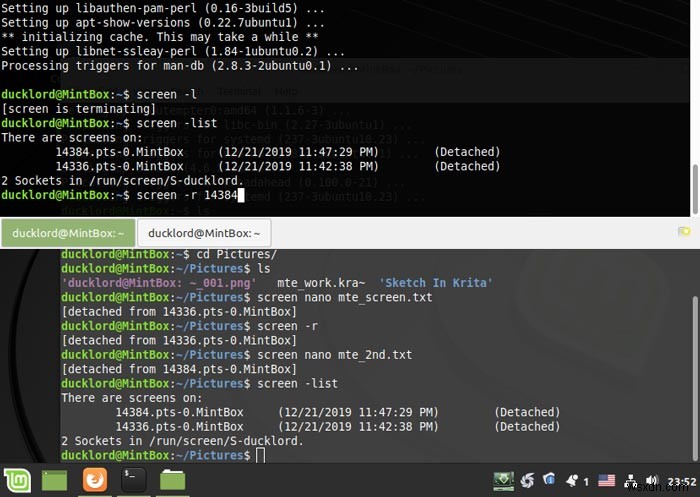Click '14384.pts-0.MintBox' in the upper terminal list
Screen dimensions: 700x497
pos(119,152)
